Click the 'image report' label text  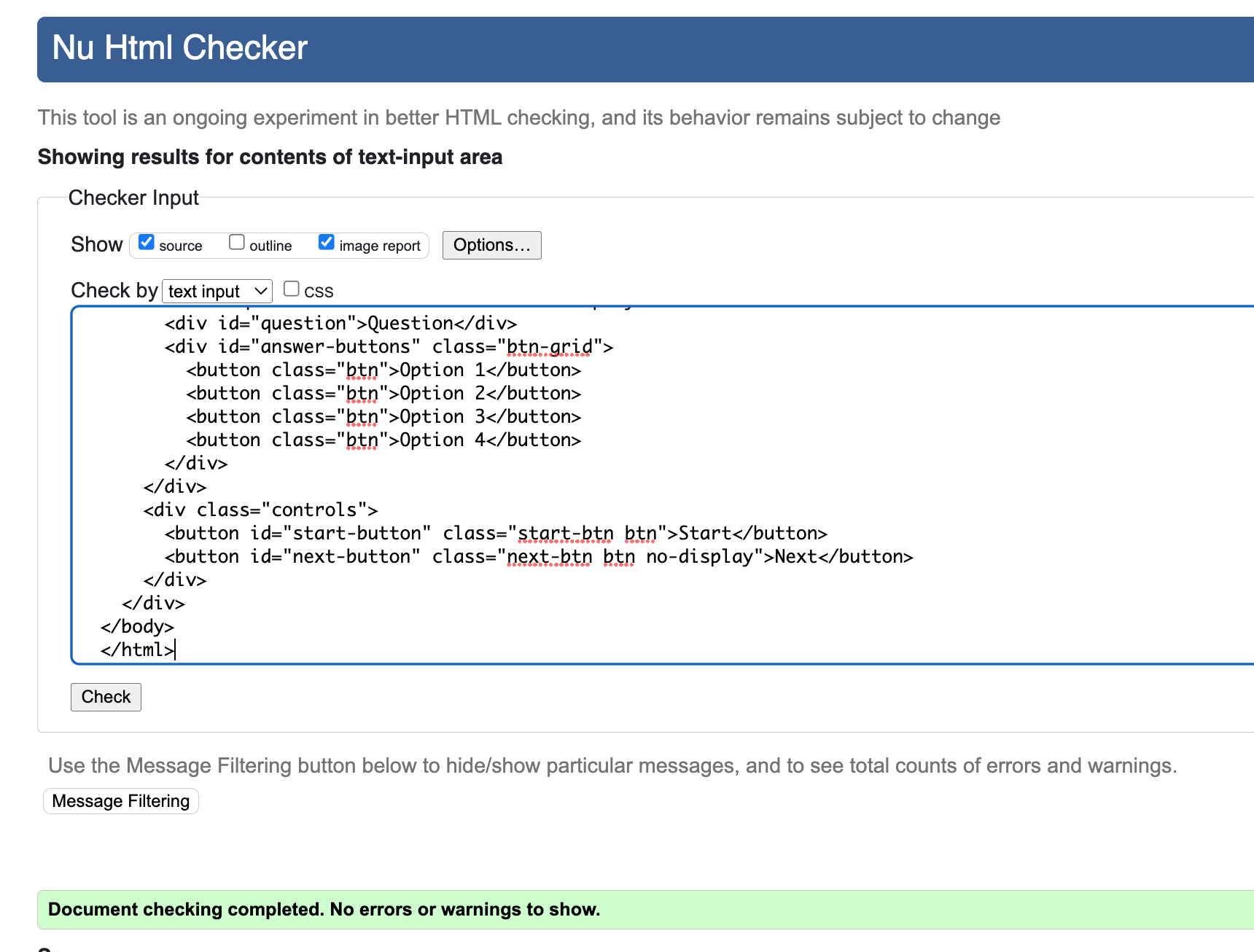click(380, 246)
